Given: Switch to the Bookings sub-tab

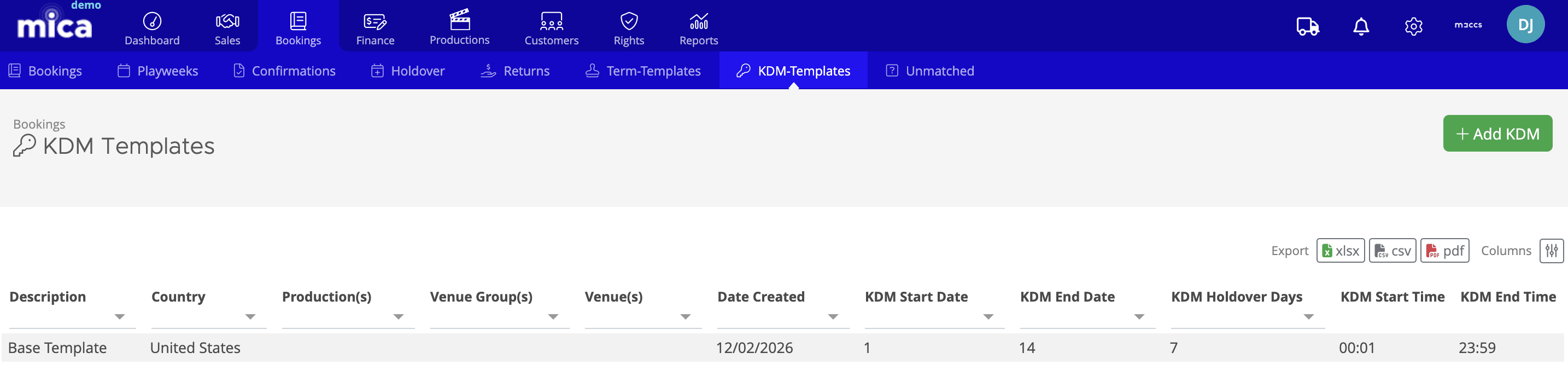Looking at the screenshot, I should pos(46,71).
